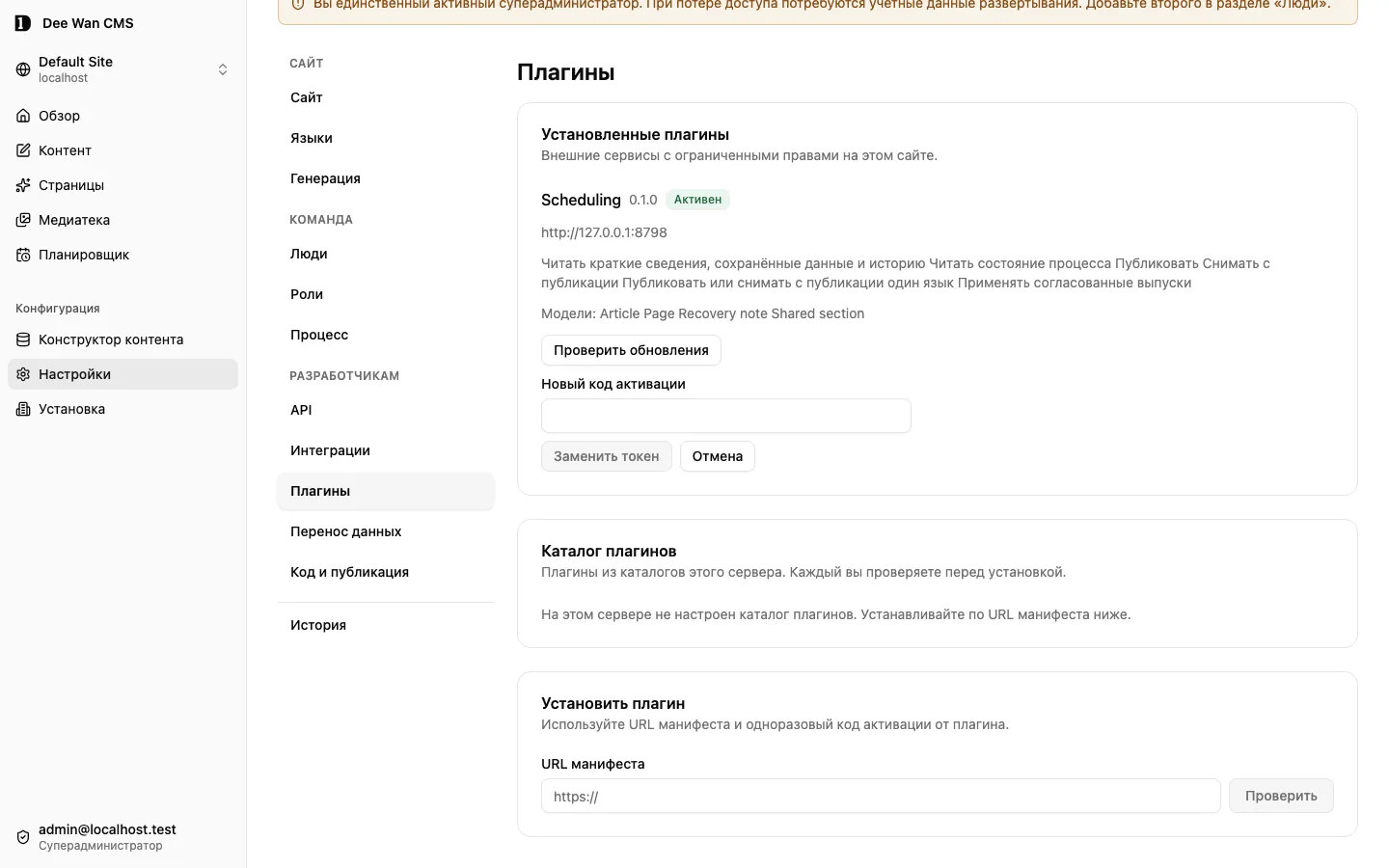Click the Конструктор контента database icon
This screenshot has height=868, width=1389.
click(x=23, y=339)
